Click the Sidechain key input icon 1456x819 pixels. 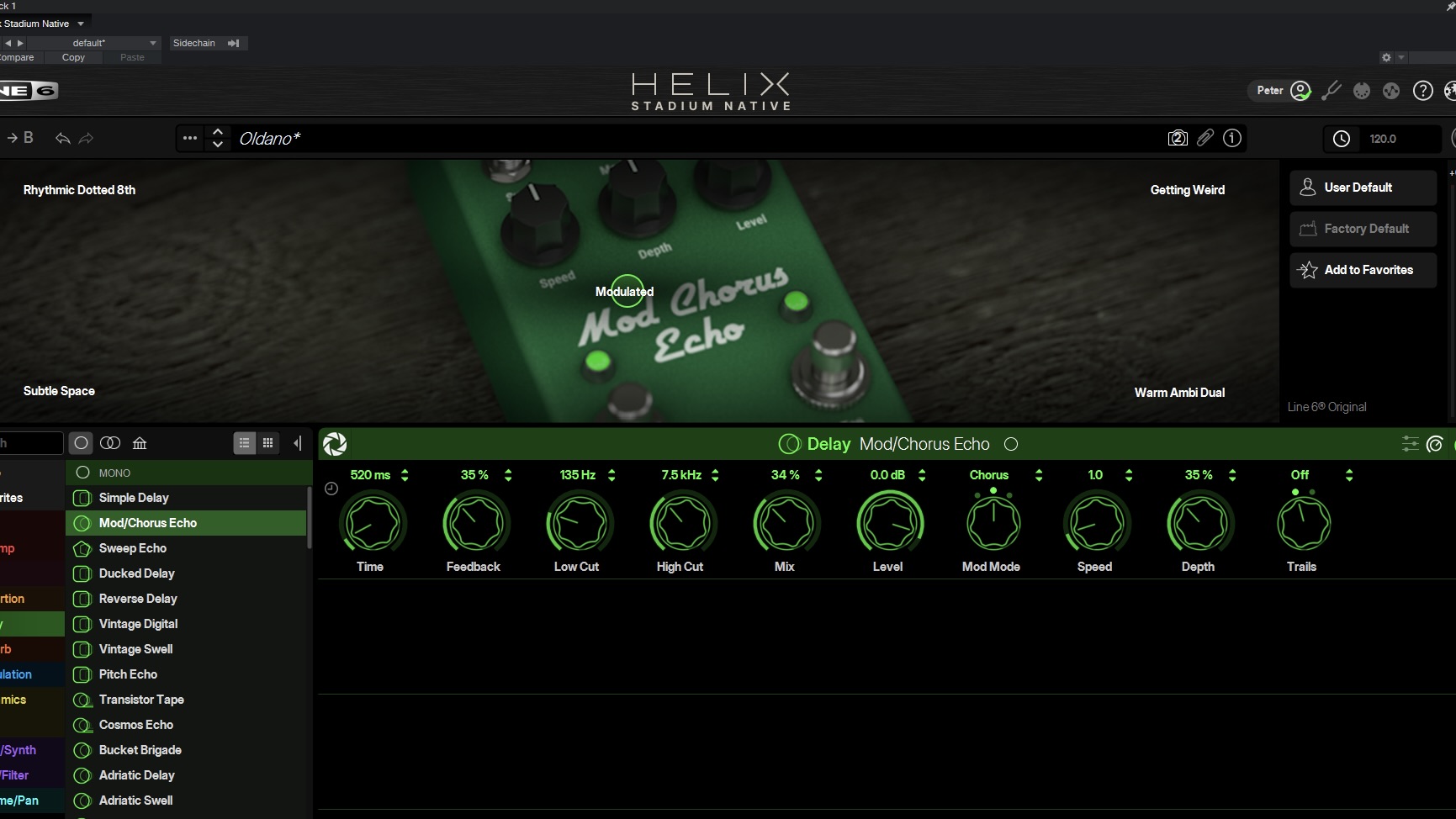tap(234, 43)
